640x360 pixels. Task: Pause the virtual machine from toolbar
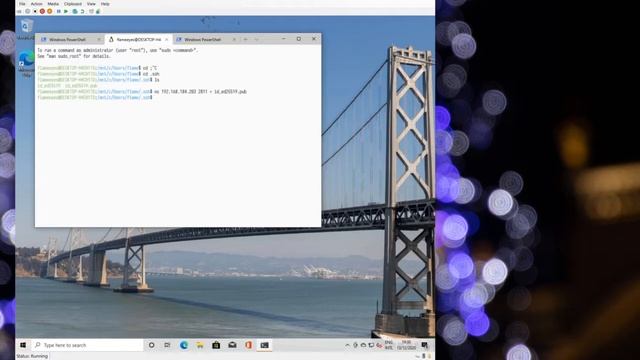[x=59, y=11]
